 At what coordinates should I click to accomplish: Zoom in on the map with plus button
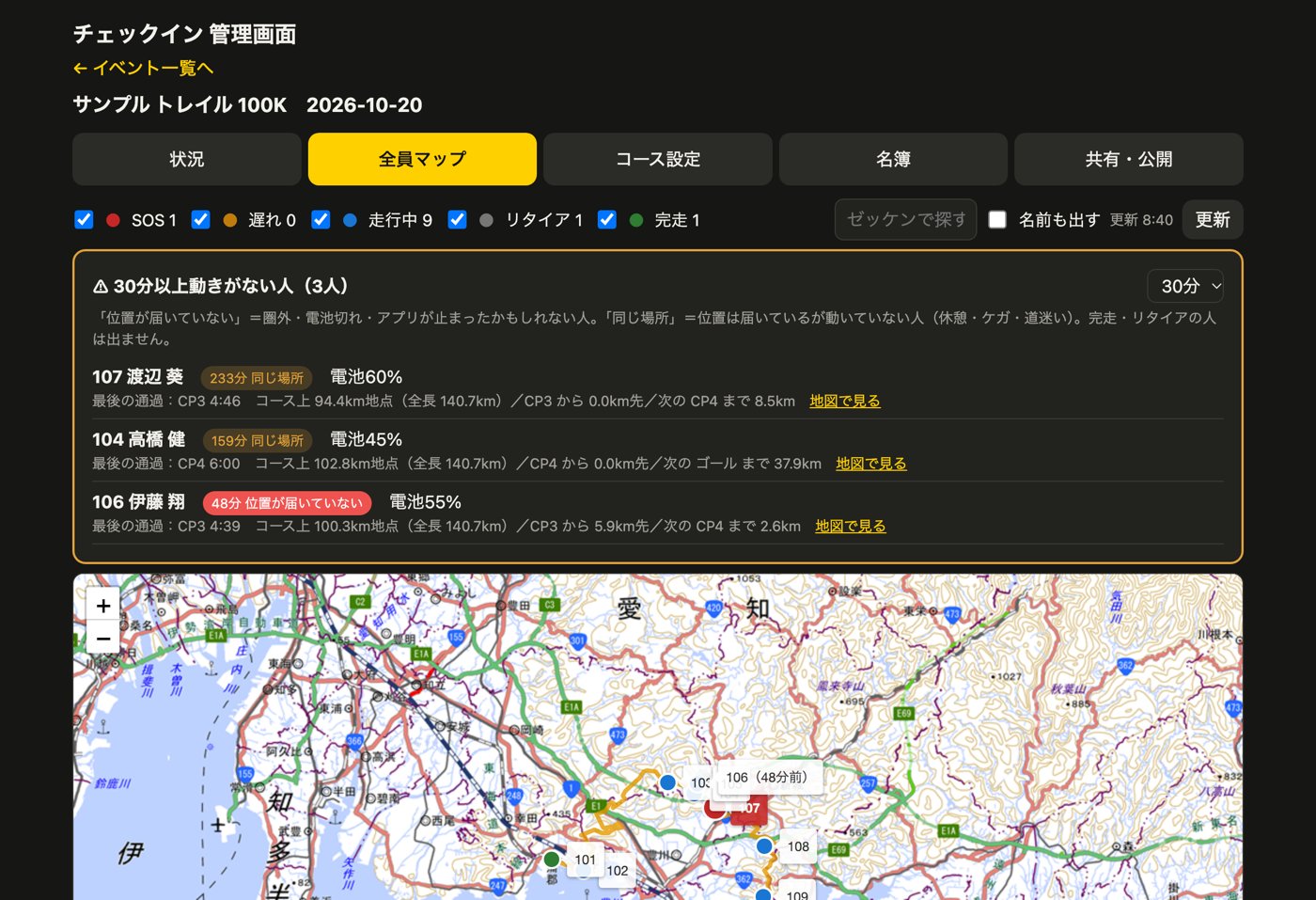[103, 606]
